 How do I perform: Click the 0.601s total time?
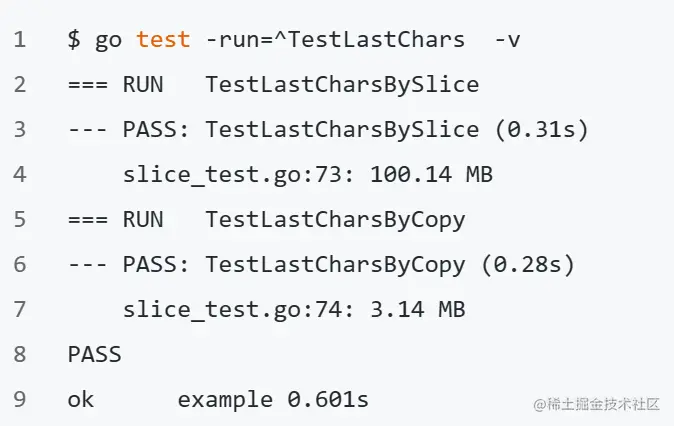[328, 400]
